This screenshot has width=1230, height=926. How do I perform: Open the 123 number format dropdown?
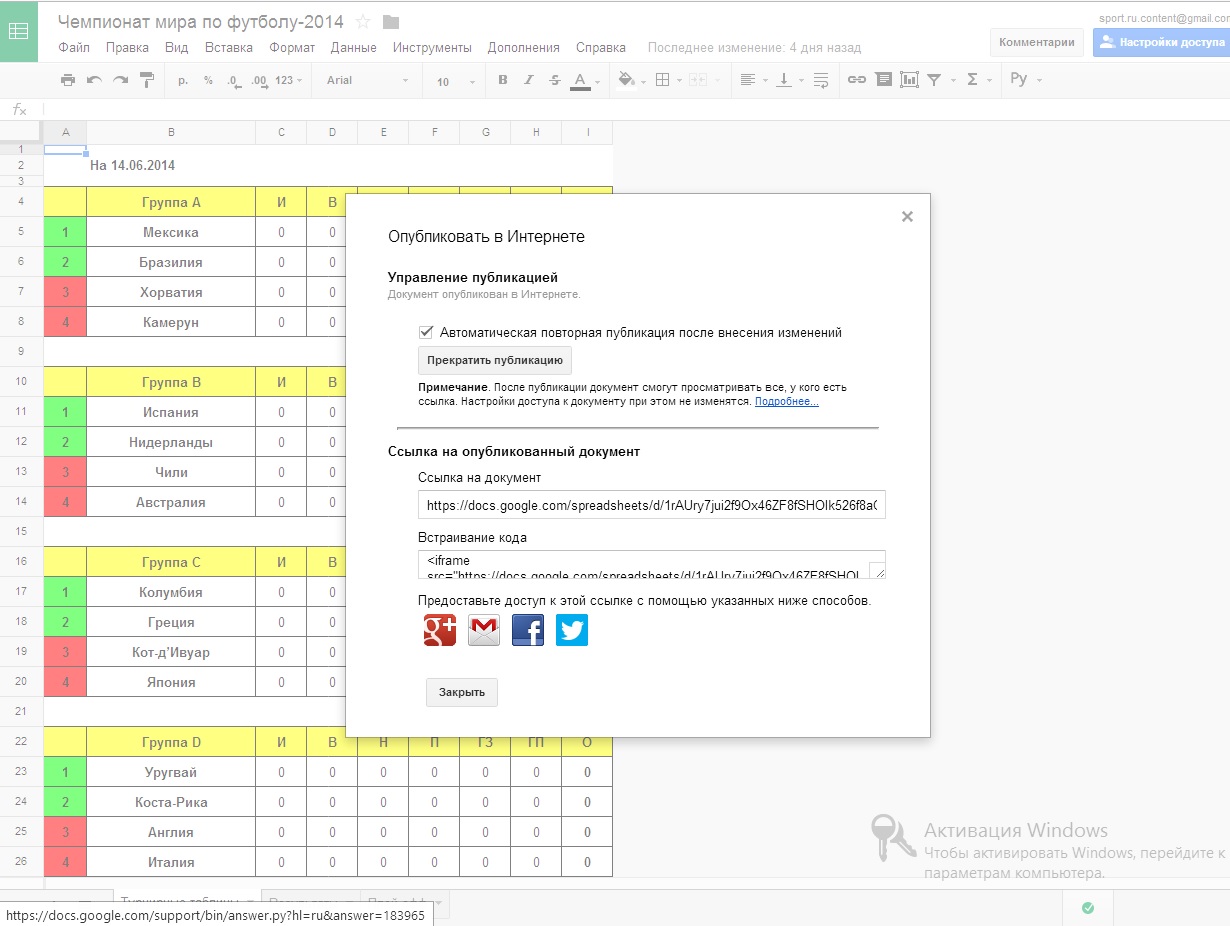pyautogui.click(x=289, y=80)
